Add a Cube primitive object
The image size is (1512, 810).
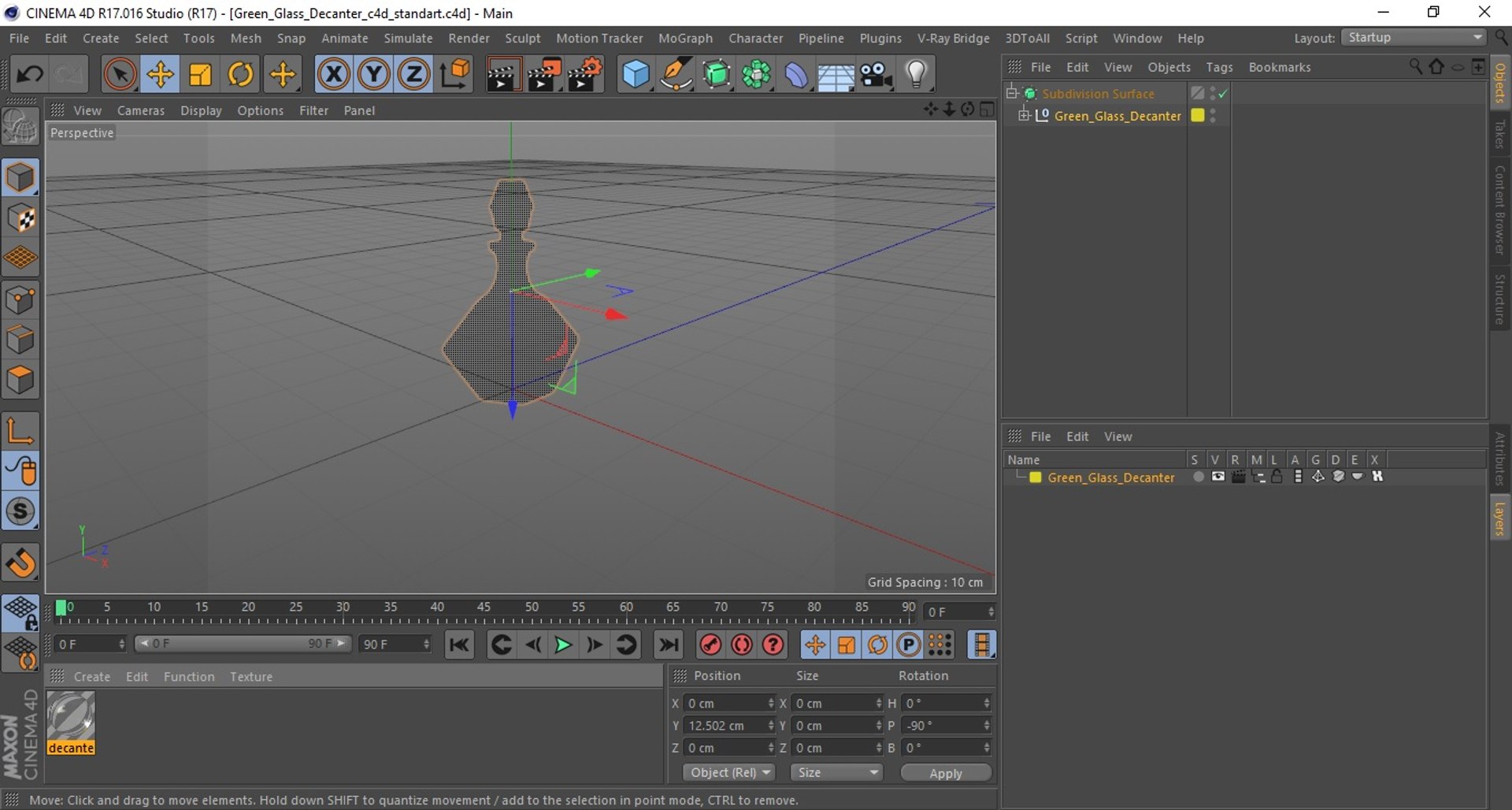[x=636, y=75]
